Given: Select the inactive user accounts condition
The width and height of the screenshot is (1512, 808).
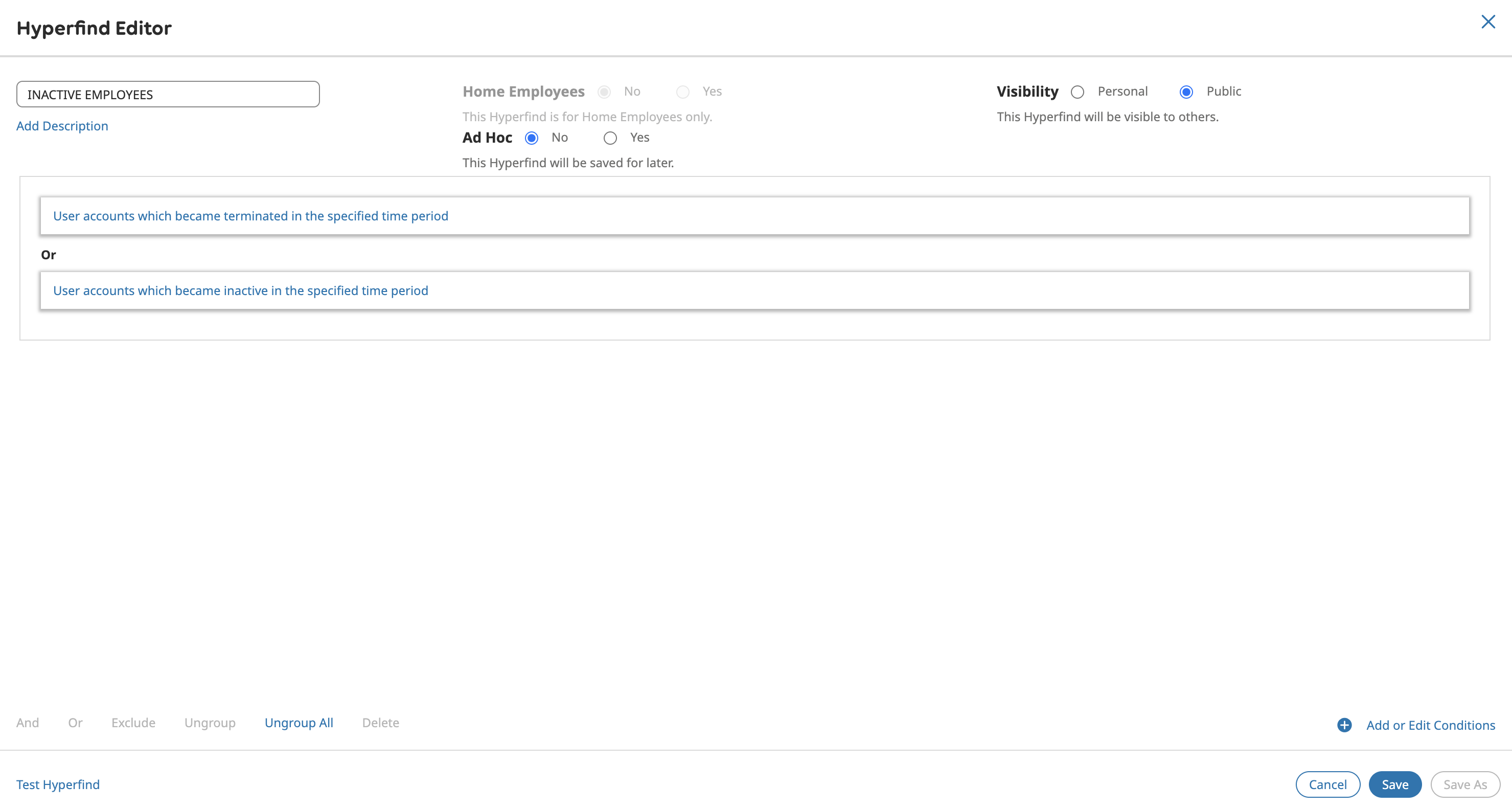Looking at the screenshot, I should pos(241,290).
